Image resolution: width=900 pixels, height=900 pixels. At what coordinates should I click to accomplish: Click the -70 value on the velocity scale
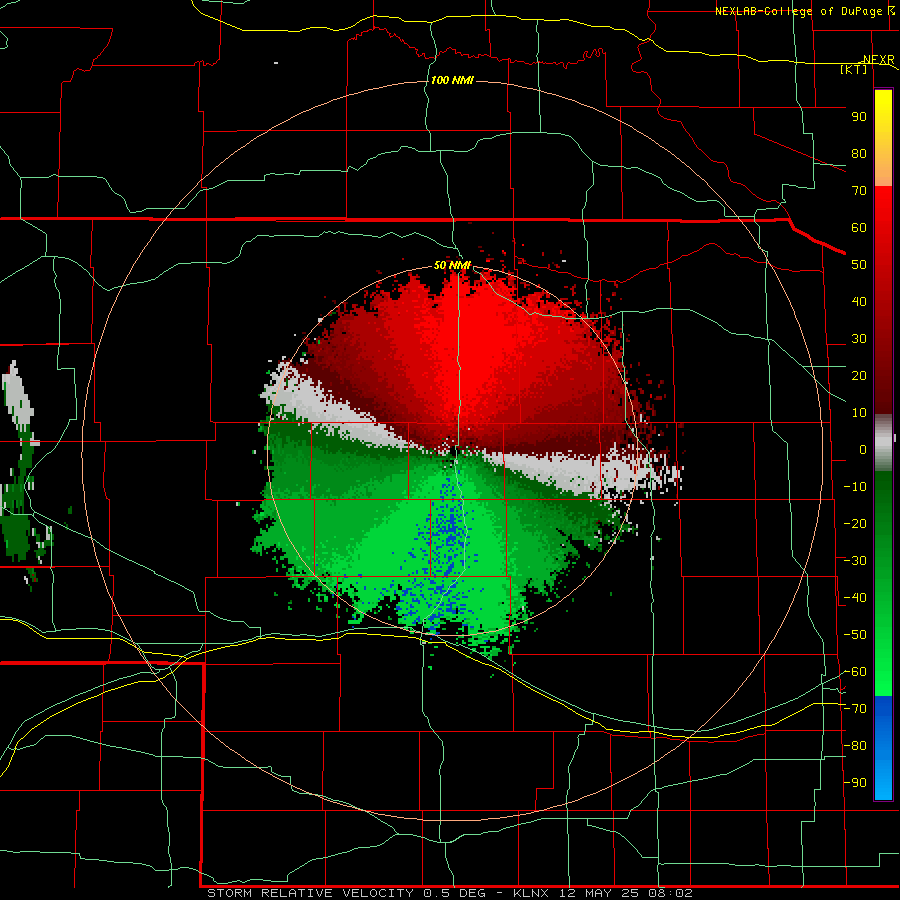point(855,709)
